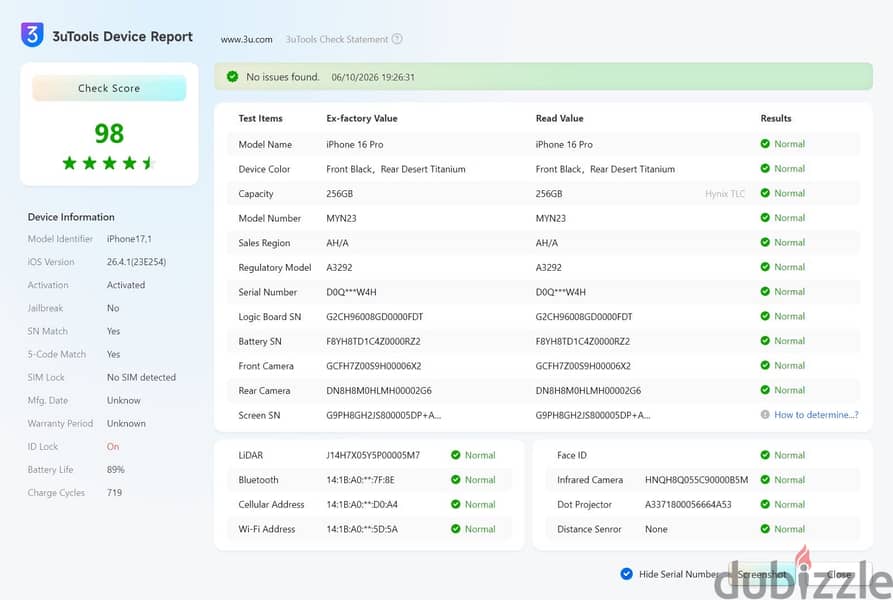Click the Device Information heading
The height and width of the screenshot is (600, 893).
(x=71, y=217)
